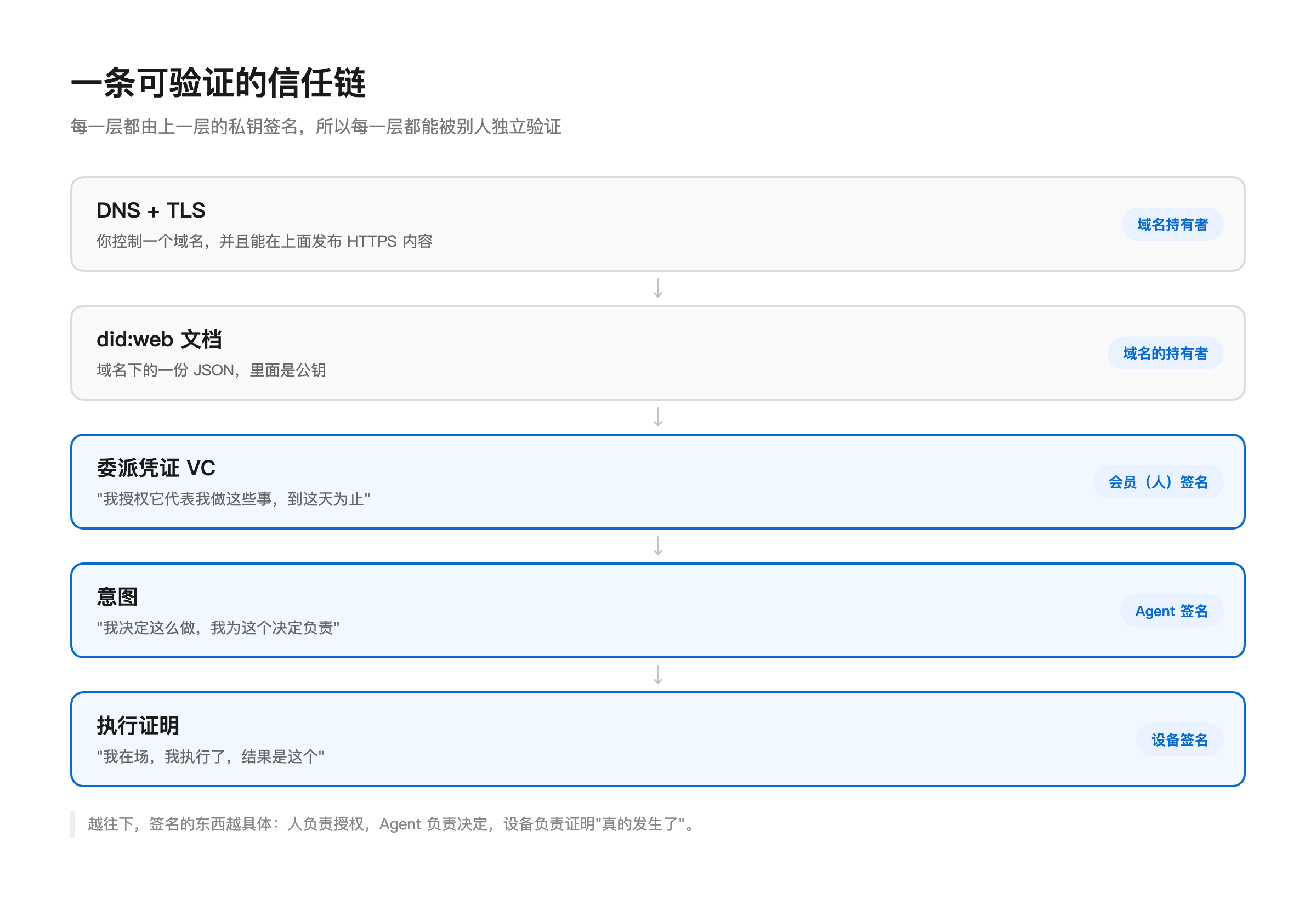This screenshot has width=1316, height=899.
Task: Click the down arrow below did:web 文档 card
Action: [x=657, y=417]
